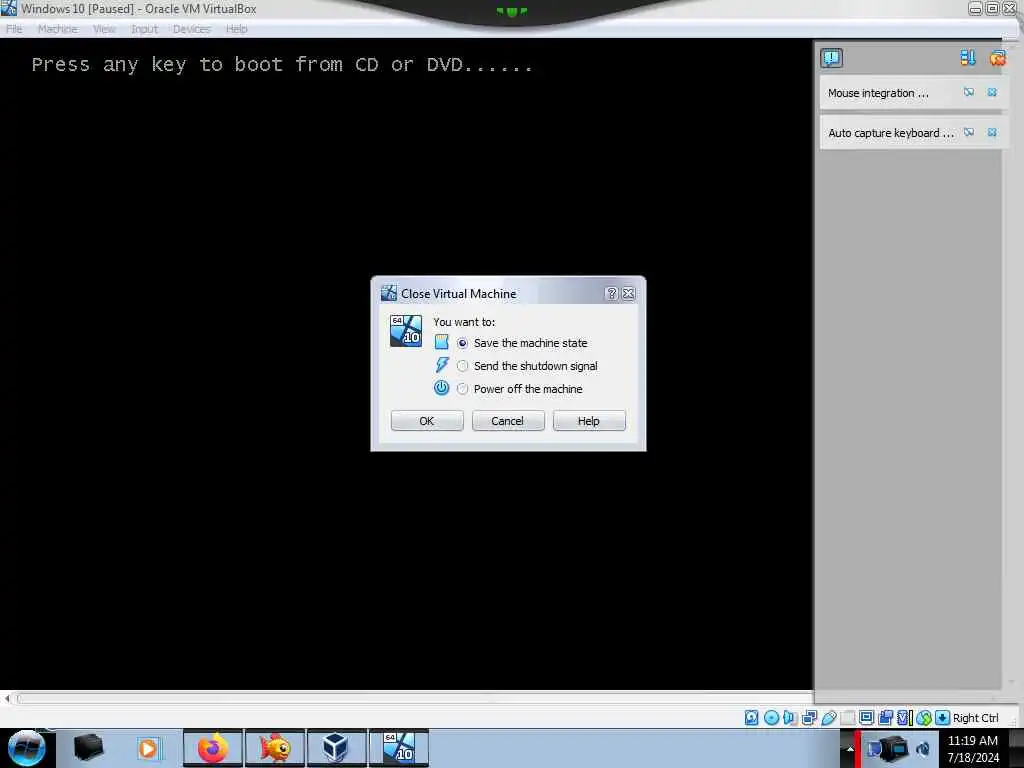Click the recording status indicator icon
1024x768 pixels.
point(885,718)
